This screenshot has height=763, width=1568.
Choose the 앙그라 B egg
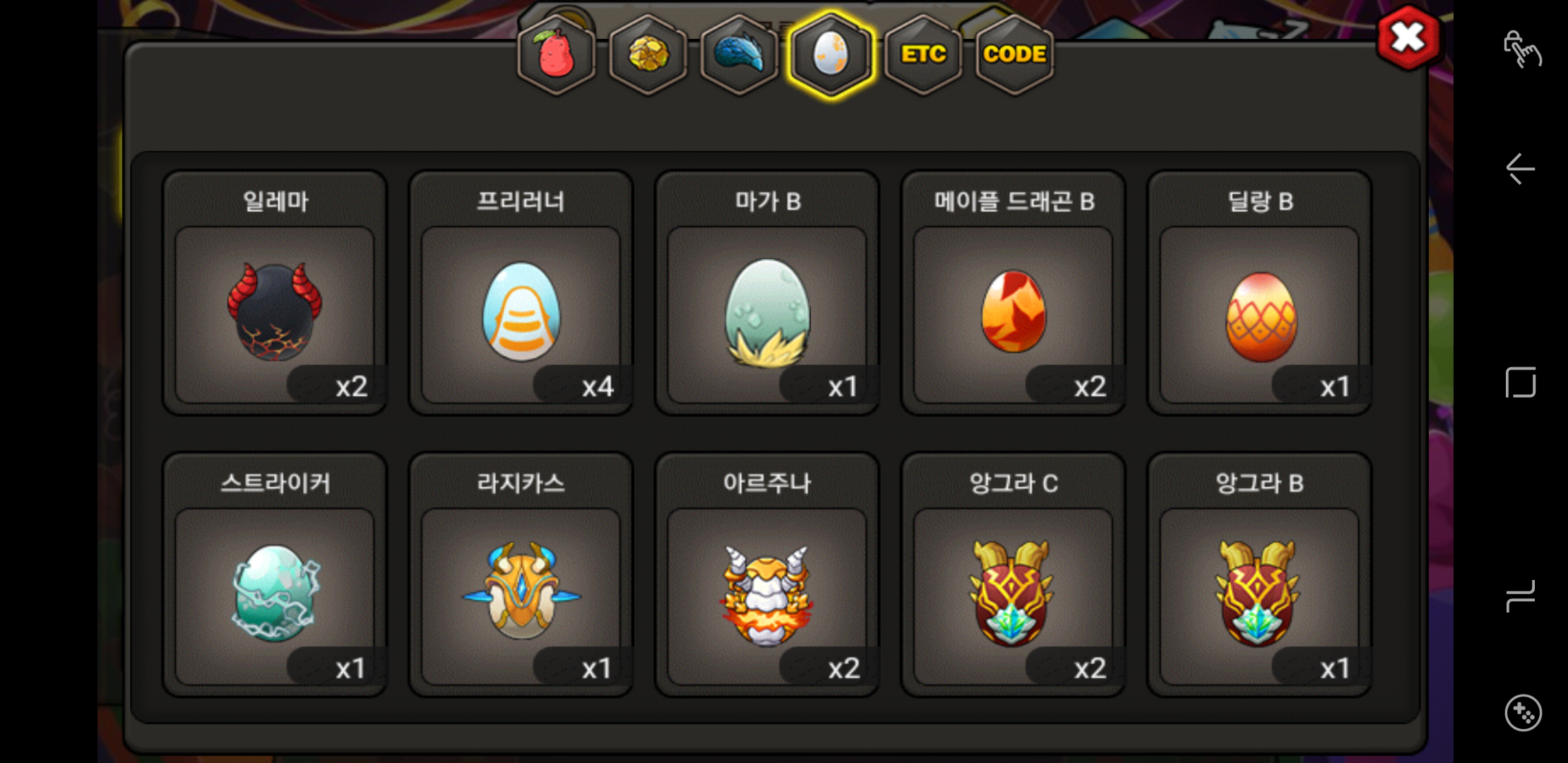coord(1259,574)
